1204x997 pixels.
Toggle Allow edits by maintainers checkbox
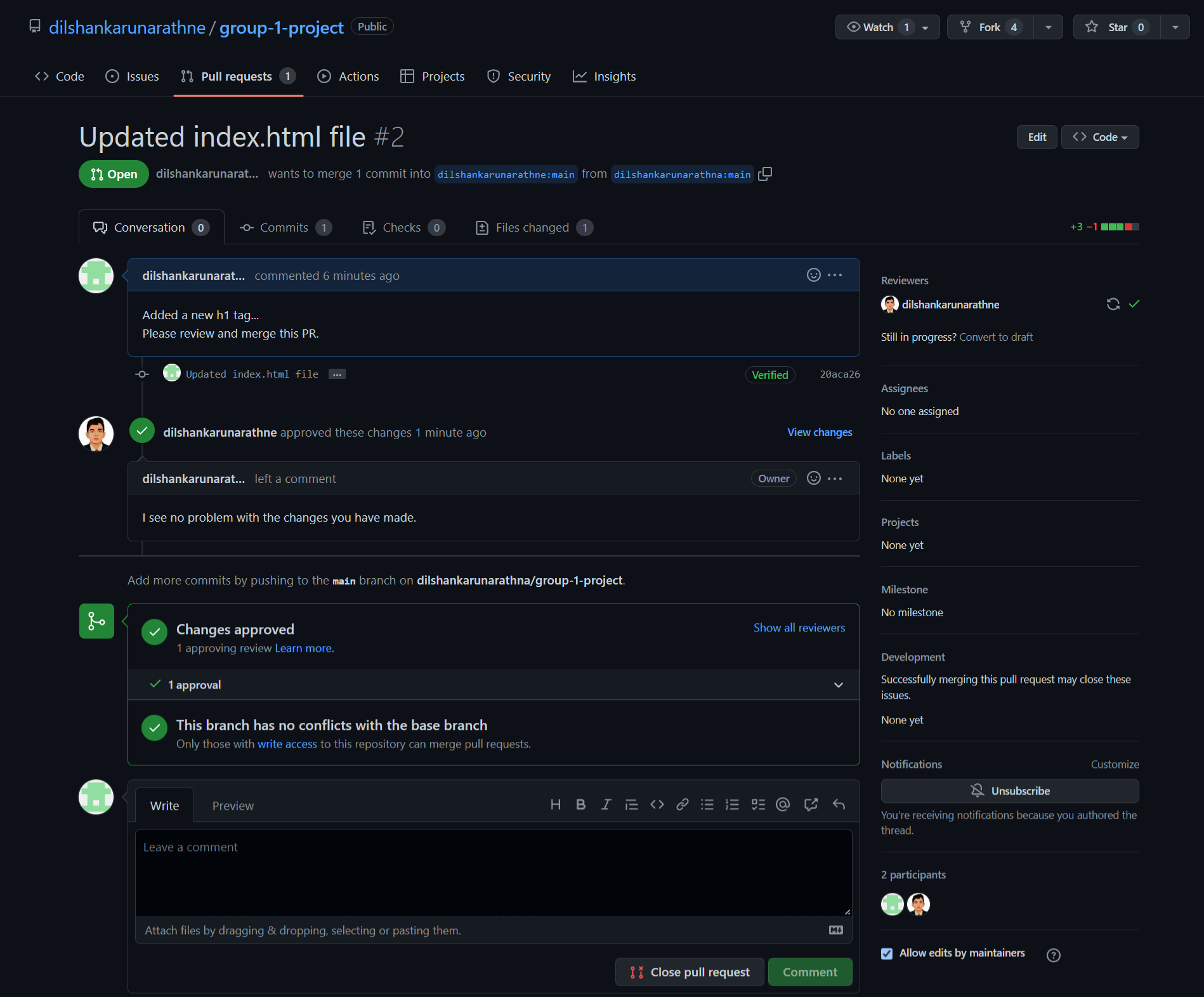click(x=887, y=953)
